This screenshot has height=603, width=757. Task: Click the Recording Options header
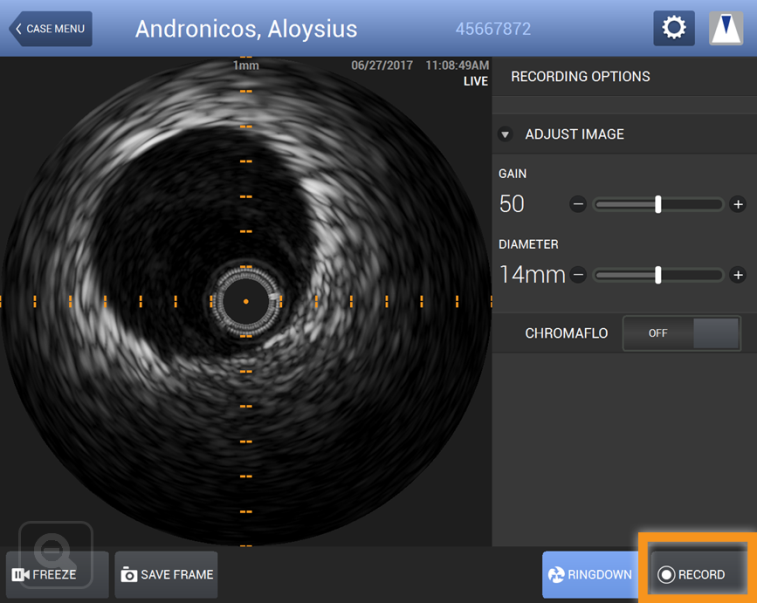point(580,76)
